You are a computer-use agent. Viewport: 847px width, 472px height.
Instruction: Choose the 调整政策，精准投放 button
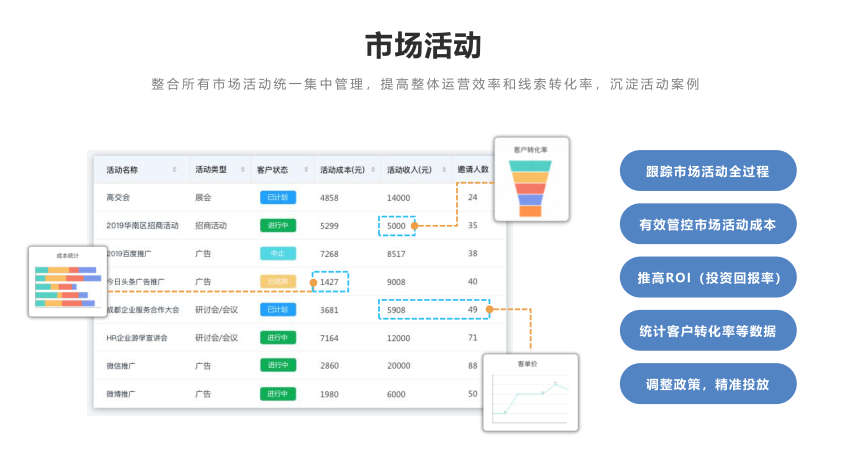[x=708, y=384]
